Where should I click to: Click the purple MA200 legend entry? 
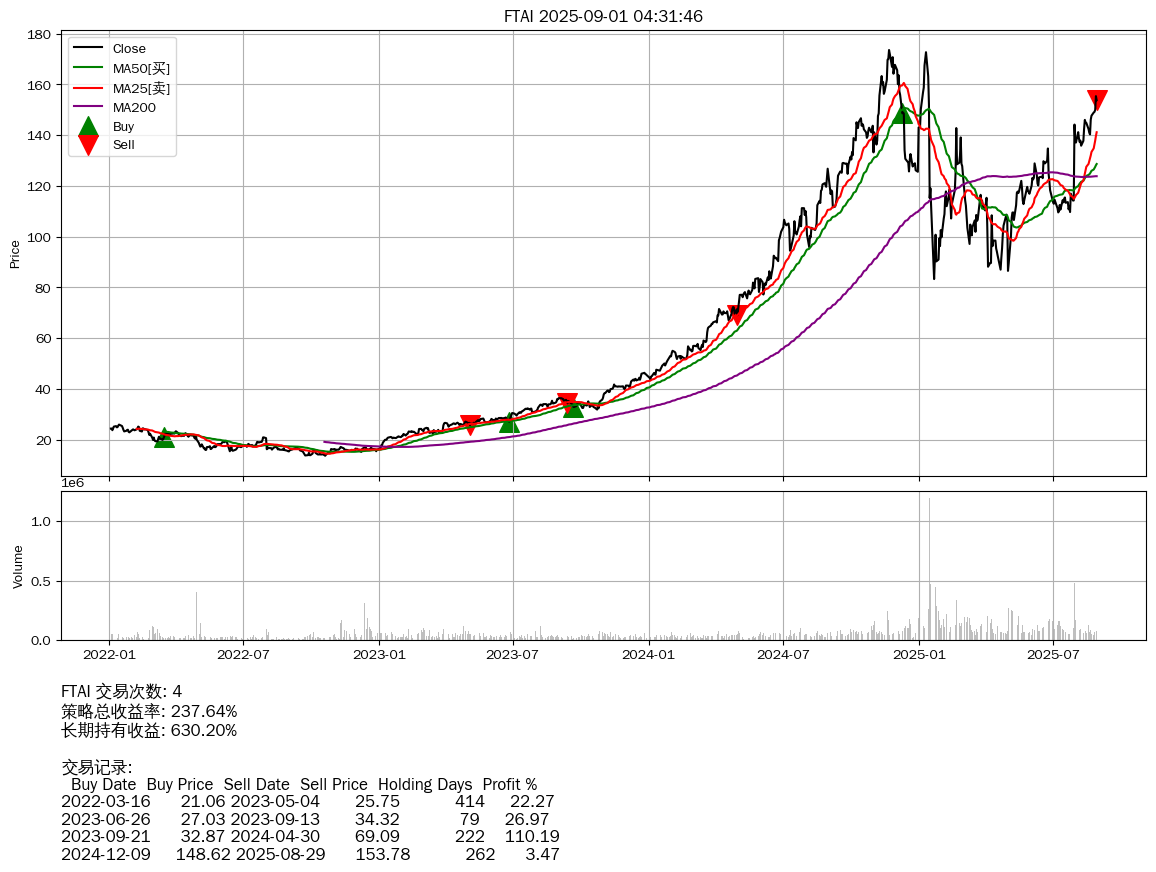coord(134,107)
